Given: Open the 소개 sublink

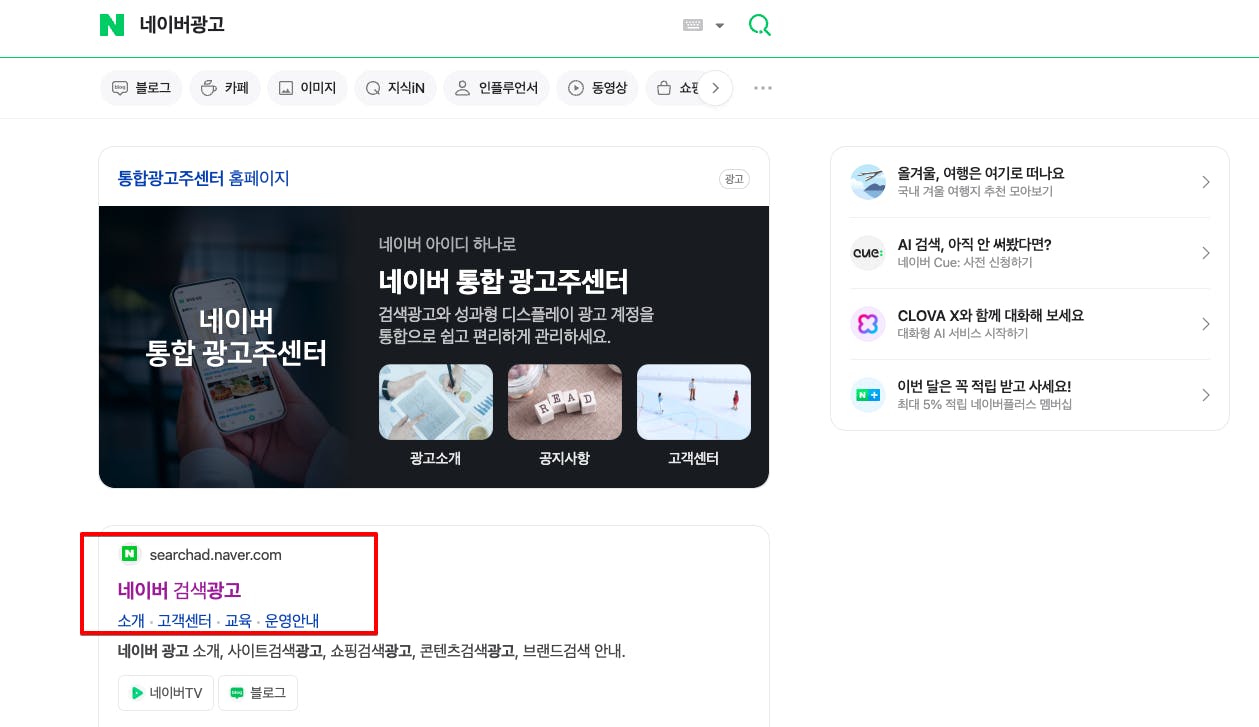Looking at the screenshot, I should 131,621.
